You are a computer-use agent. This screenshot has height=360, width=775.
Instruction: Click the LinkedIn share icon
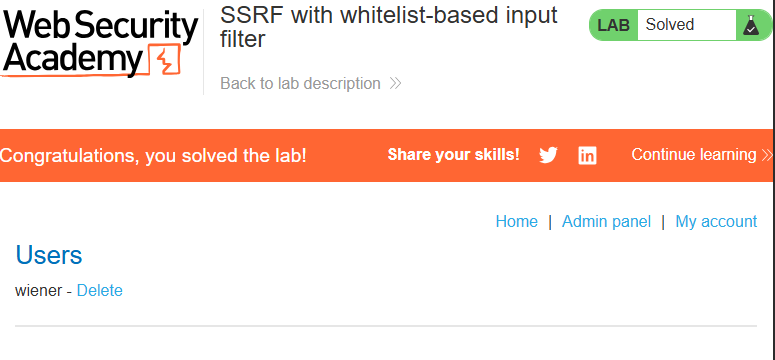click(x=587, y=156)
